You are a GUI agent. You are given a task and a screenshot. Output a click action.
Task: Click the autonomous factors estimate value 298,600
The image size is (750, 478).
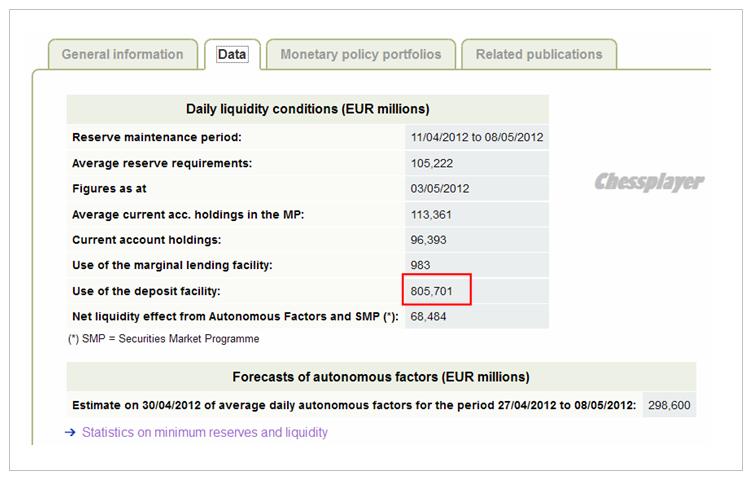(669, 406)
